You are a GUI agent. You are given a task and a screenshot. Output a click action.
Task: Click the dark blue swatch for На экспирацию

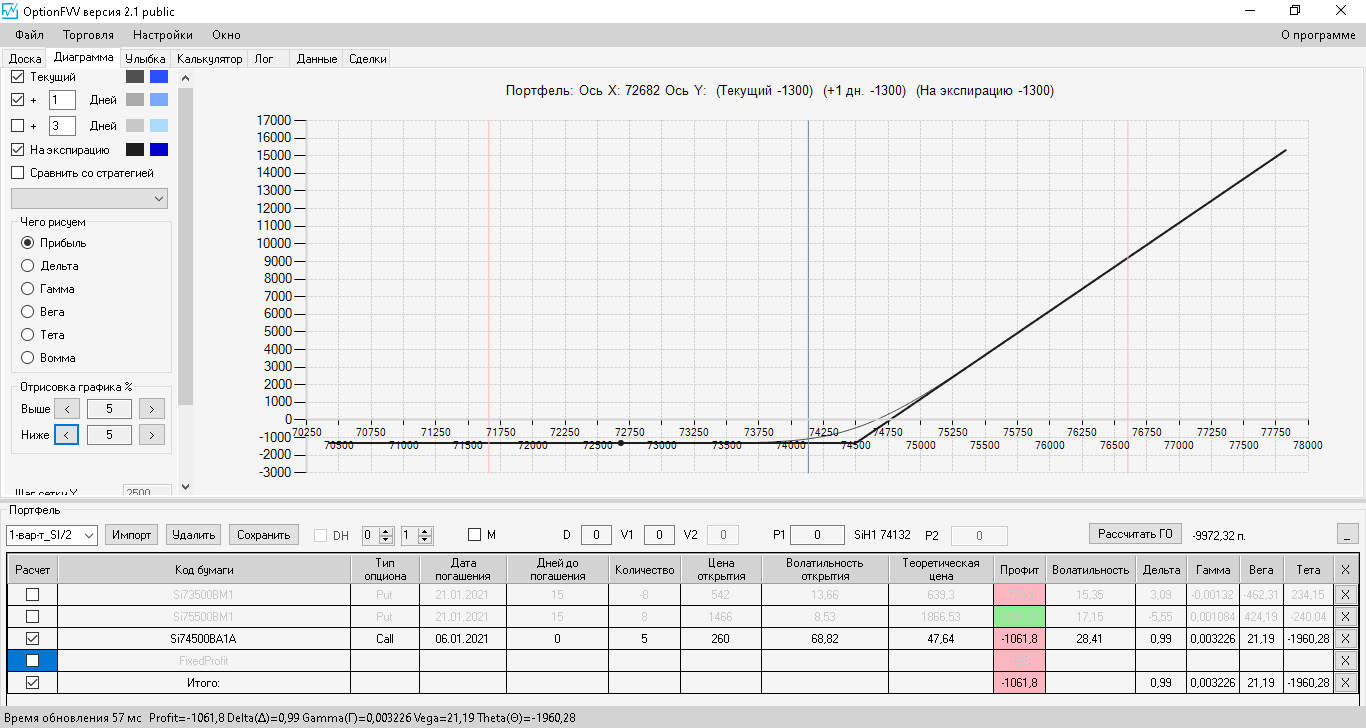[159, 150]
